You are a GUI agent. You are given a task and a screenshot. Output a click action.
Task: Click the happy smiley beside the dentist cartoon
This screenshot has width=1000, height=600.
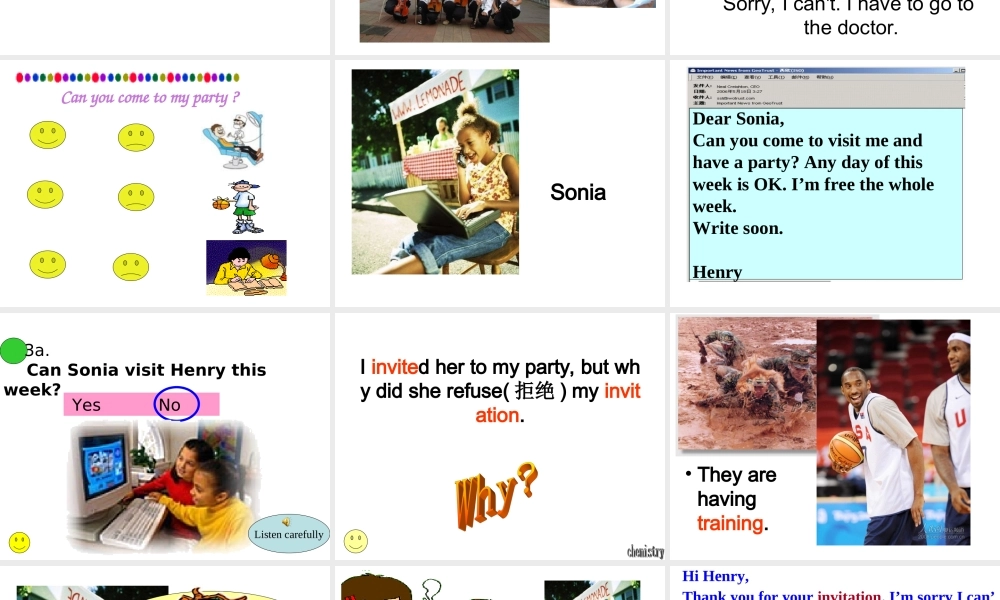pyautogui.click(x=48, y=135)
